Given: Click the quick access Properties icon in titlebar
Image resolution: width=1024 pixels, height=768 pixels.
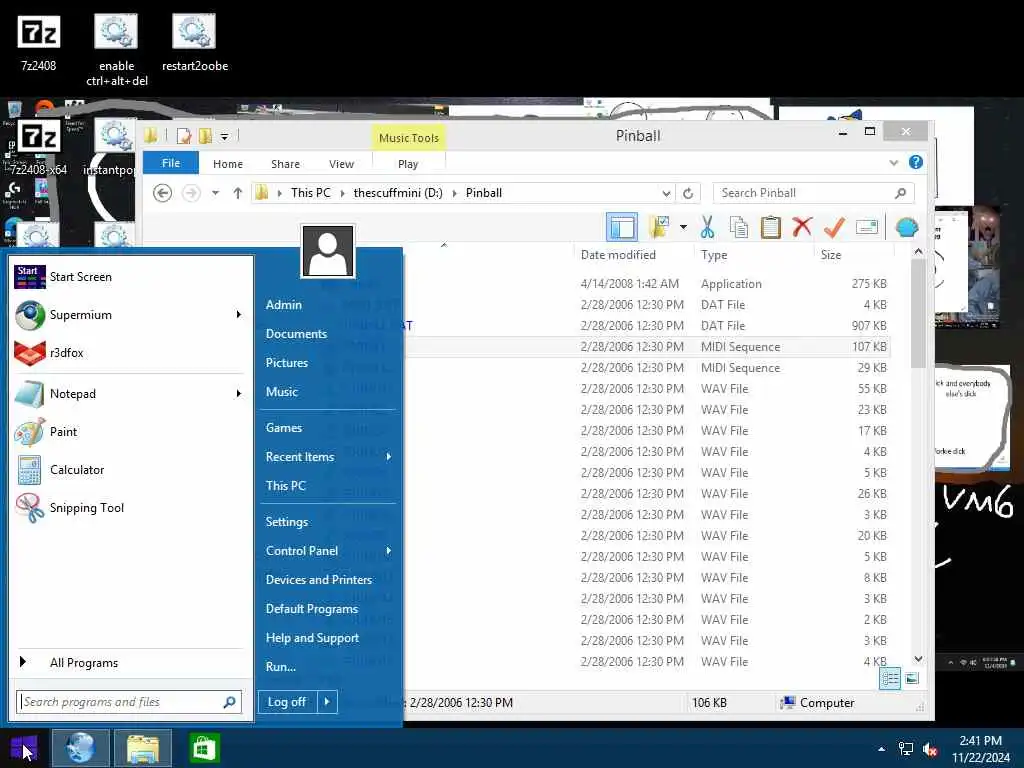Looking at the screenshot, I should [x=184, y=136].
